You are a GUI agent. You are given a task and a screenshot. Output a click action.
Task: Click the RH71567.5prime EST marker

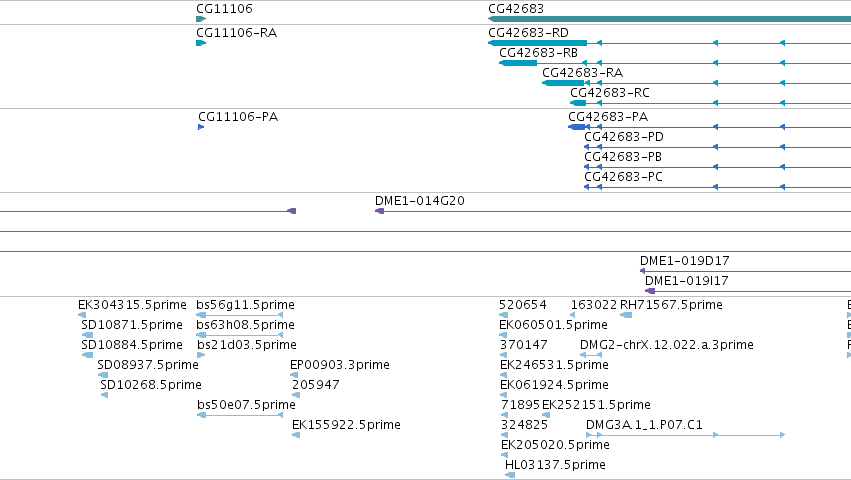[626, 315]
